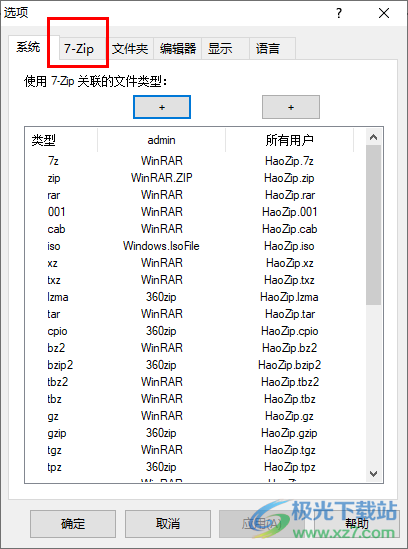Click HaoZip.7z in 所有用户 column
Image resolution: width=408 pixels, height=549 pixels.
289,161
